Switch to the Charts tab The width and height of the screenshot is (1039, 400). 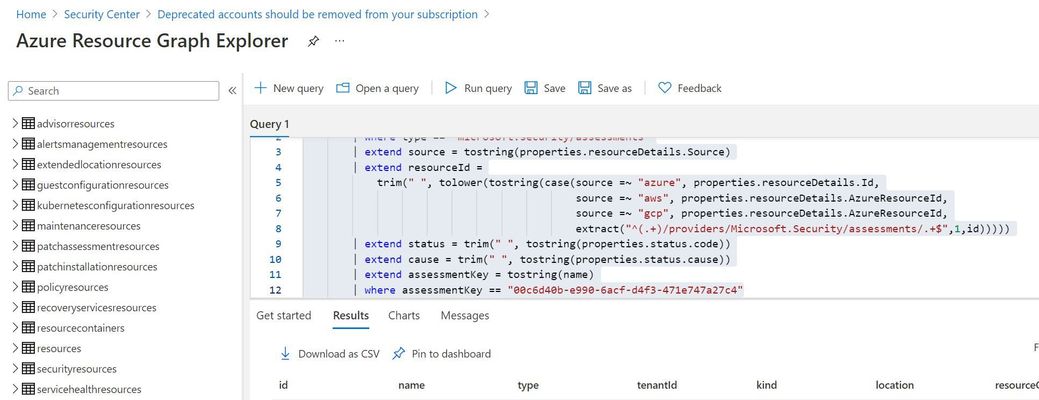(404, 316)
